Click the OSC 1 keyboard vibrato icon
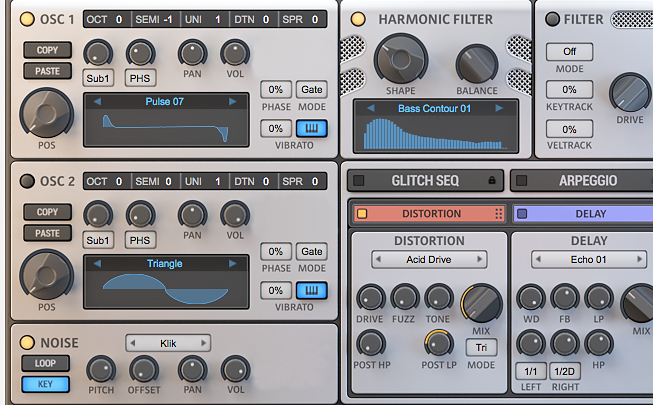 [x=312, y=128]
